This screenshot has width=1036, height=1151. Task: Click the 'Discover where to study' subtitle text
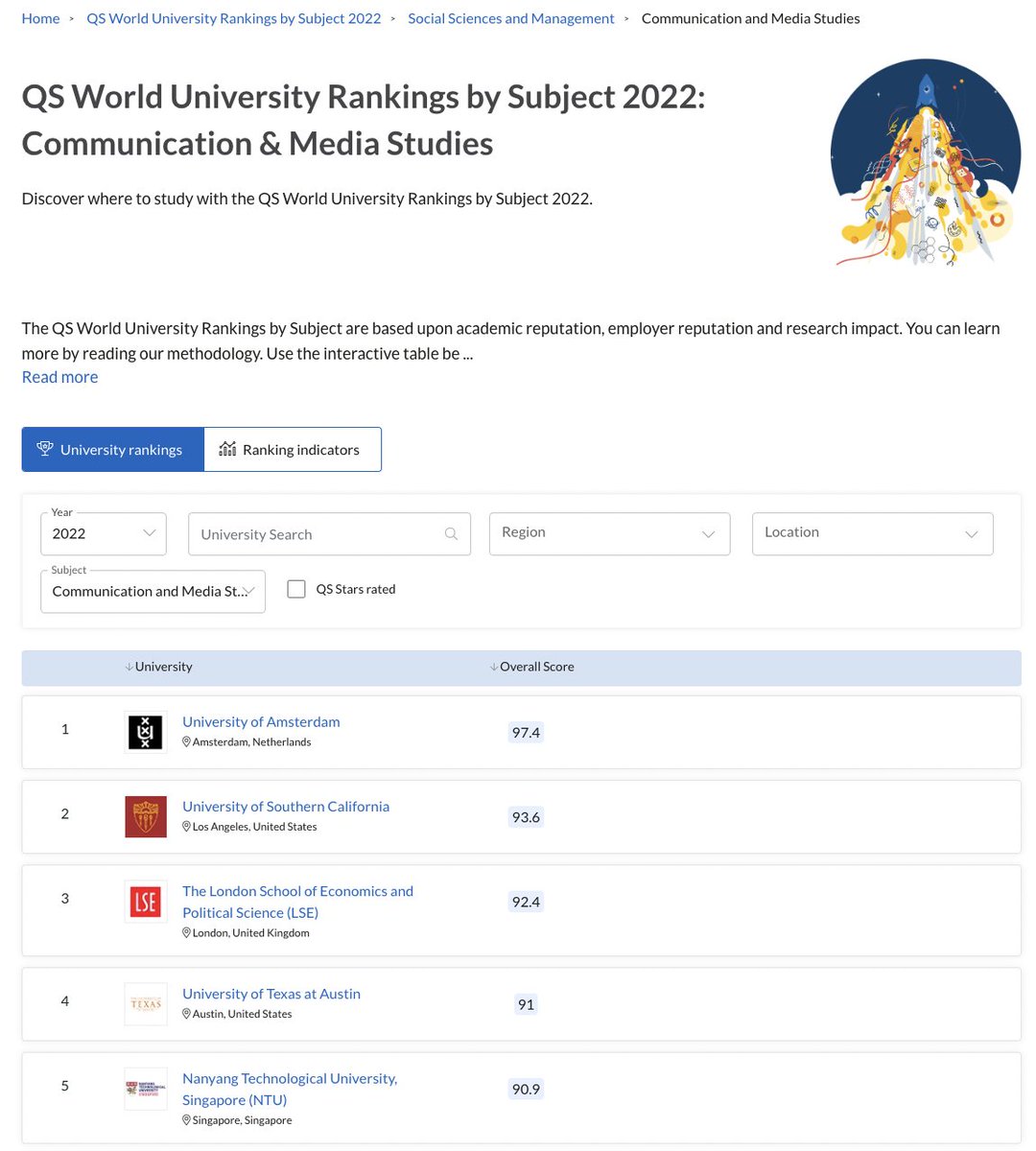(307, 199)
